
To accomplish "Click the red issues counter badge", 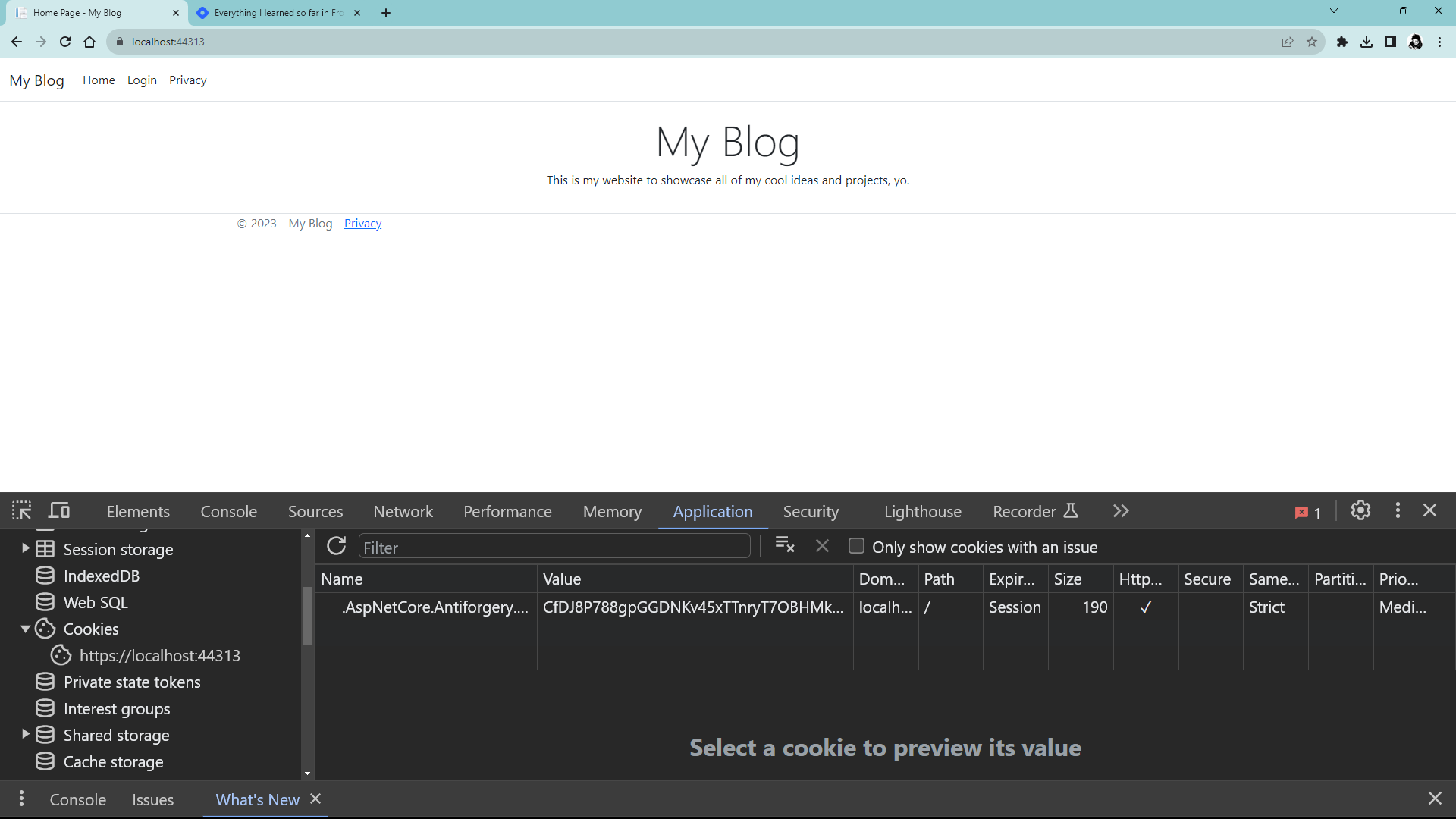I will coord(1308,513).
